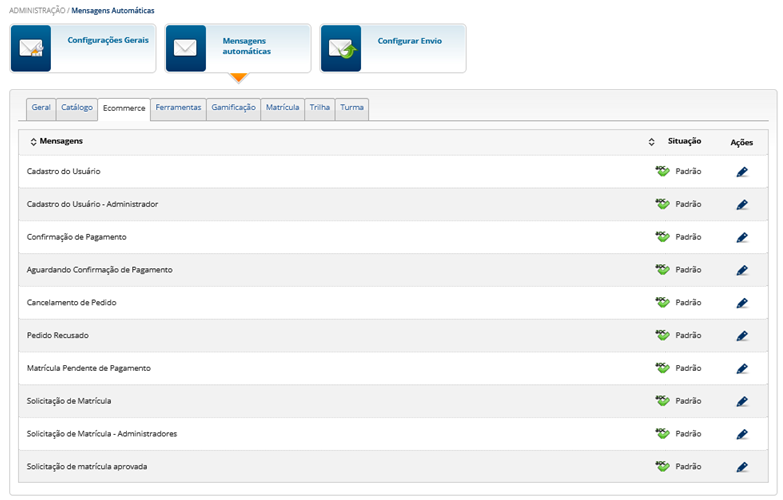
Task: Sort by Situação column arrows
Action: [652, 142]
